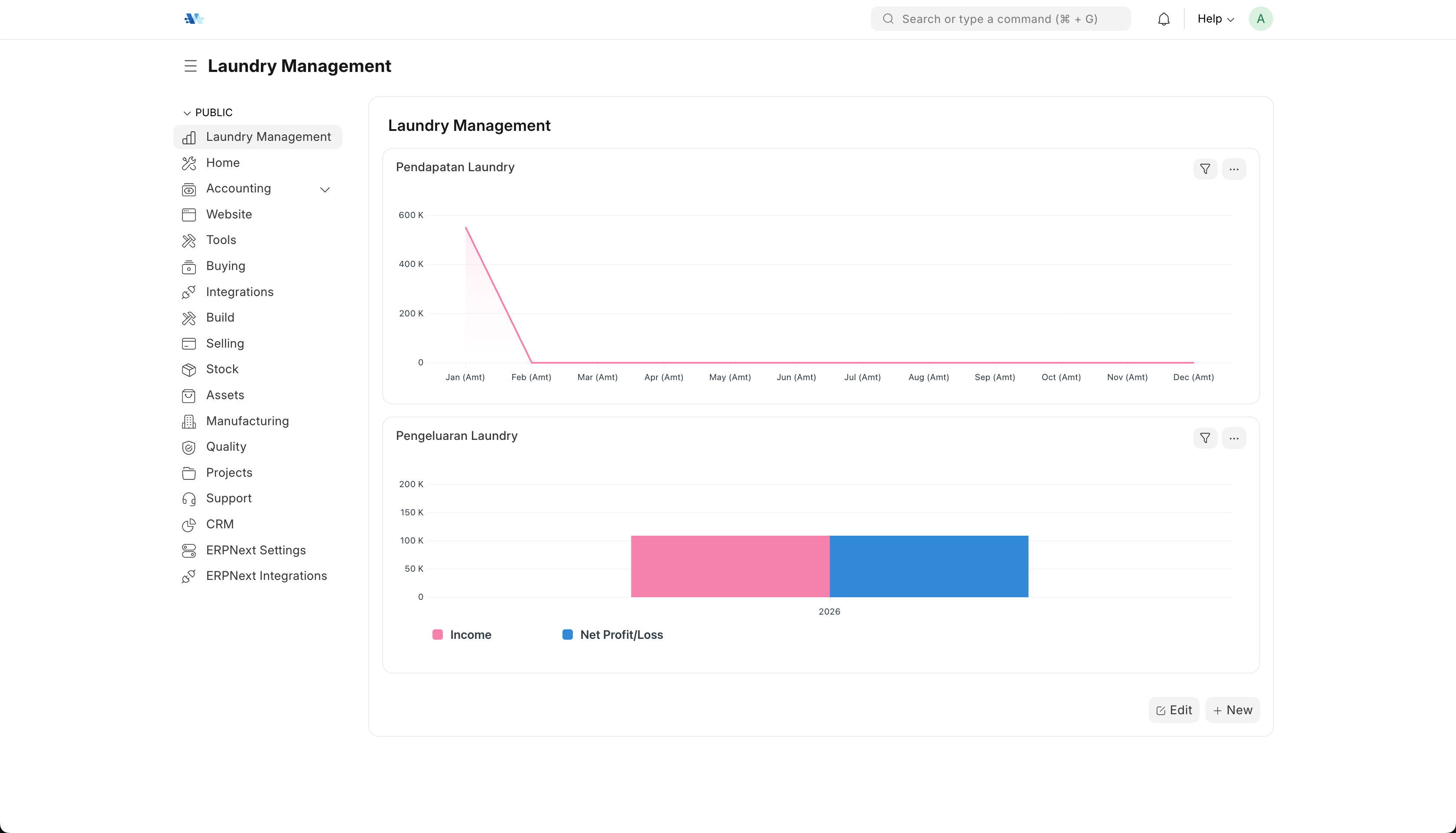Click the 2026 axis label
Image resolution: width=1456 pixels, height=833 pixels.
(x=829, y=612)
